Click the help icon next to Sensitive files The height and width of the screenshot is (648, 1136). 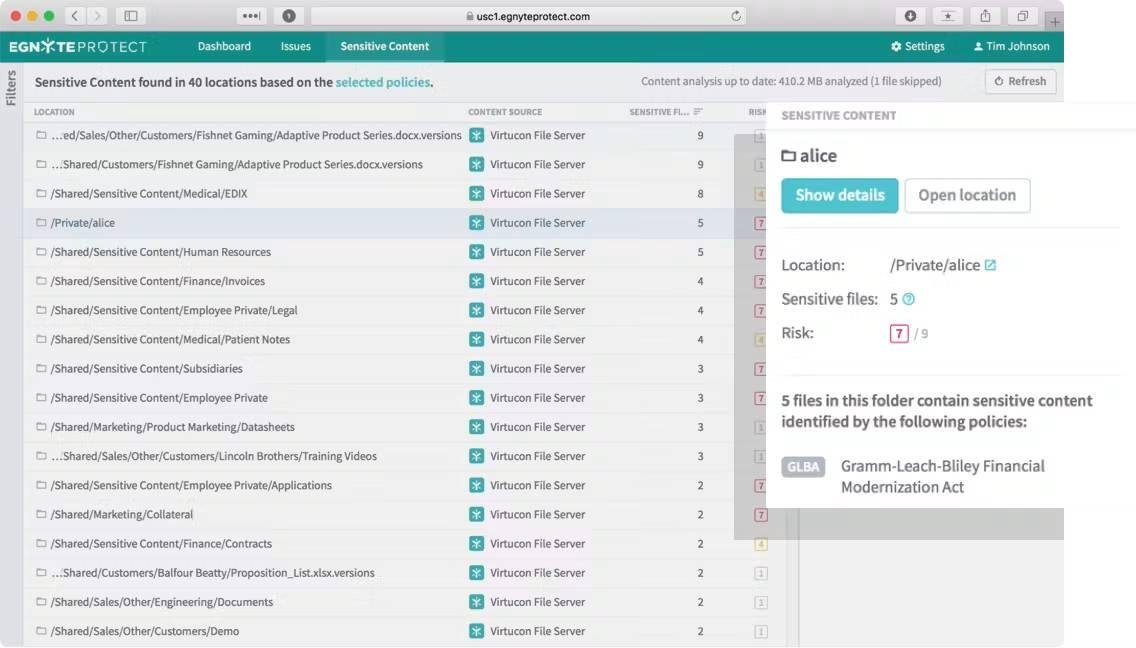click(x=909, y=299)
